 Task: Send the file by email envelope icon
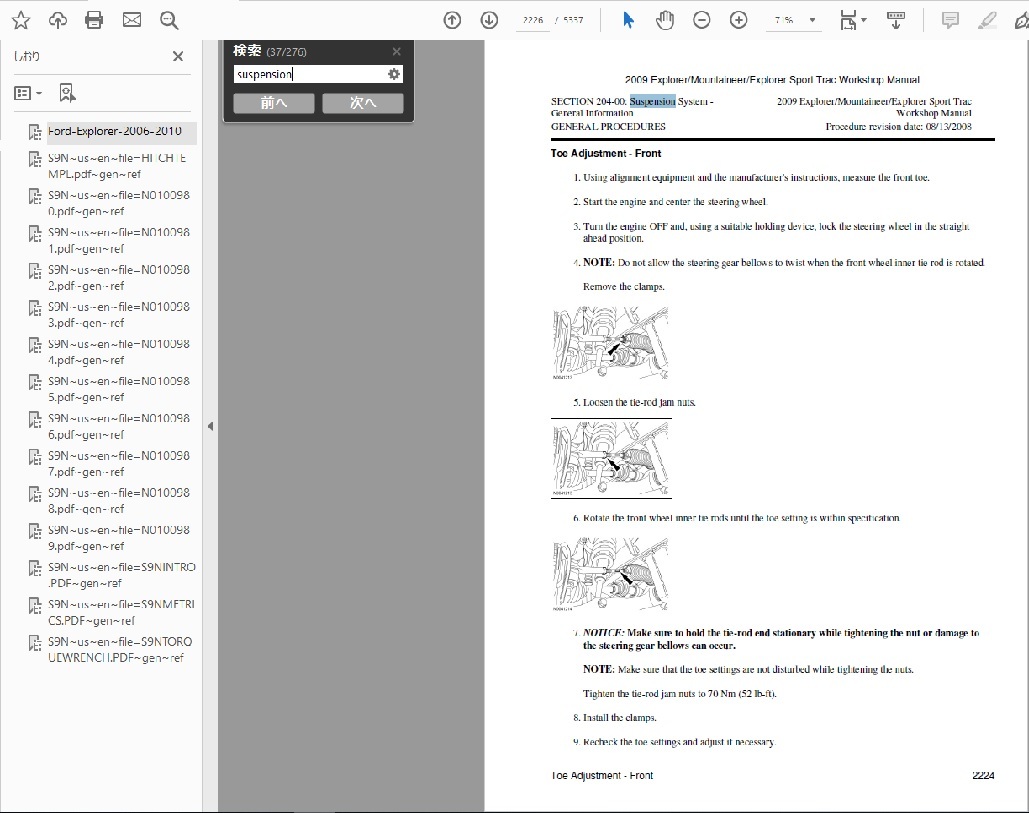point(132,20)
